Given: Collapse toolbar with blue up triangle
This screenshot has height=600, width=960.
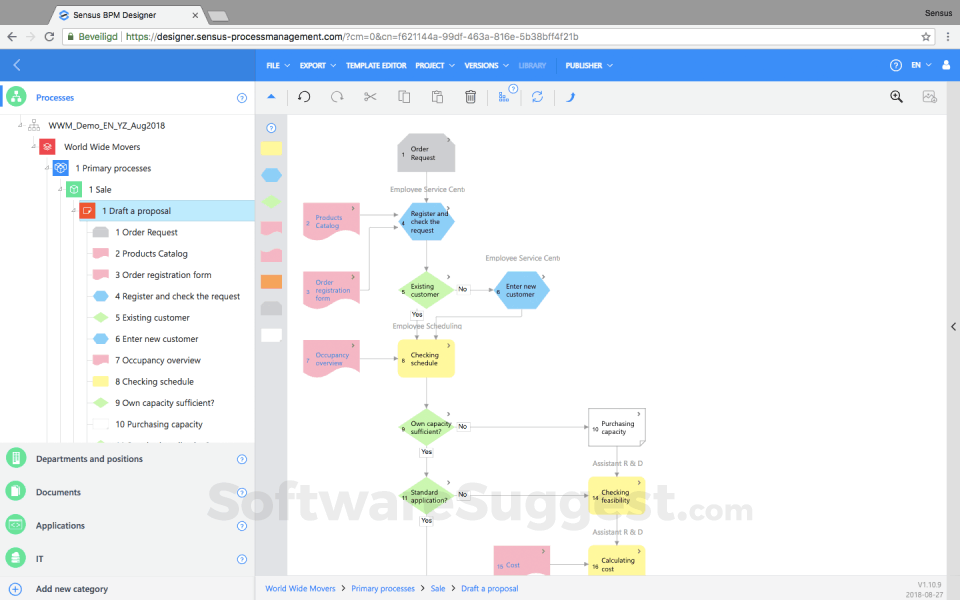Looking at the screenshot, I should 271,96.
